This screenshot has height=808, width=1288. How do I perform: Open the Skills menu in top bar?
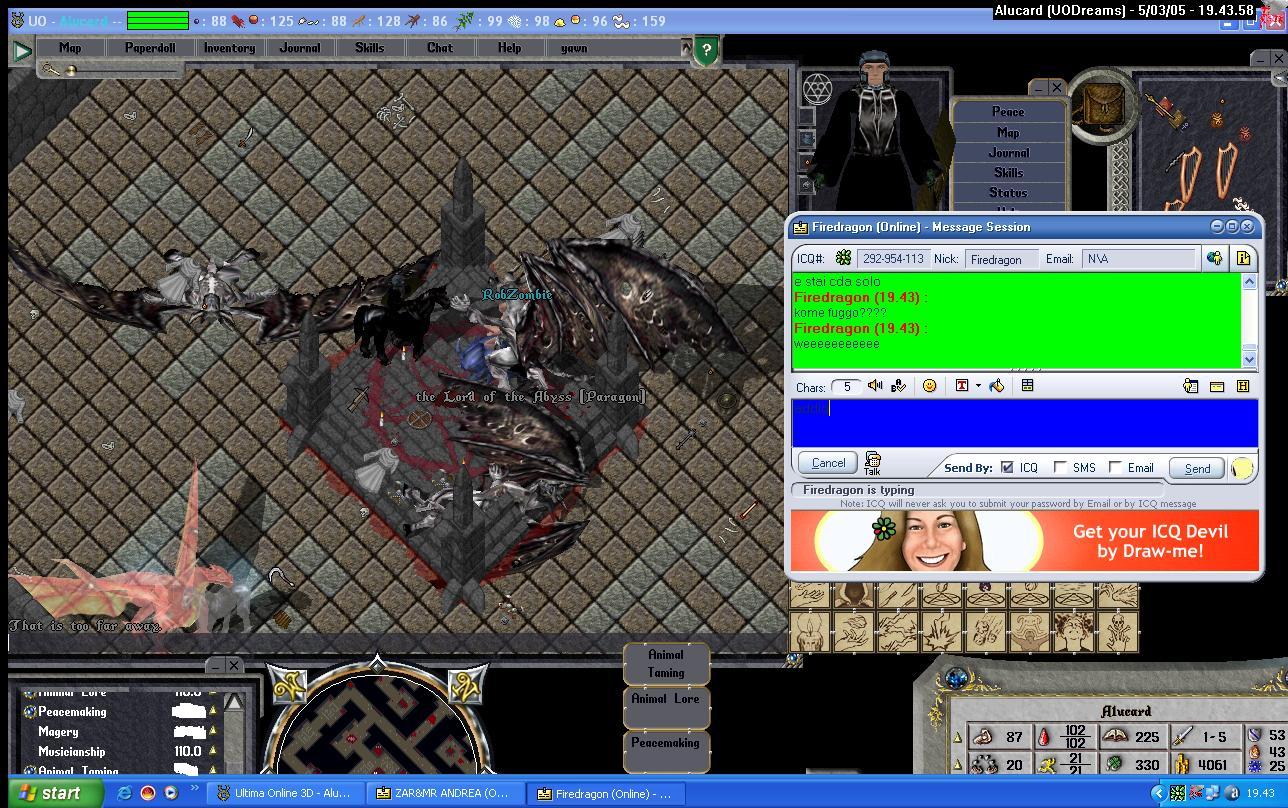(369, 48)
